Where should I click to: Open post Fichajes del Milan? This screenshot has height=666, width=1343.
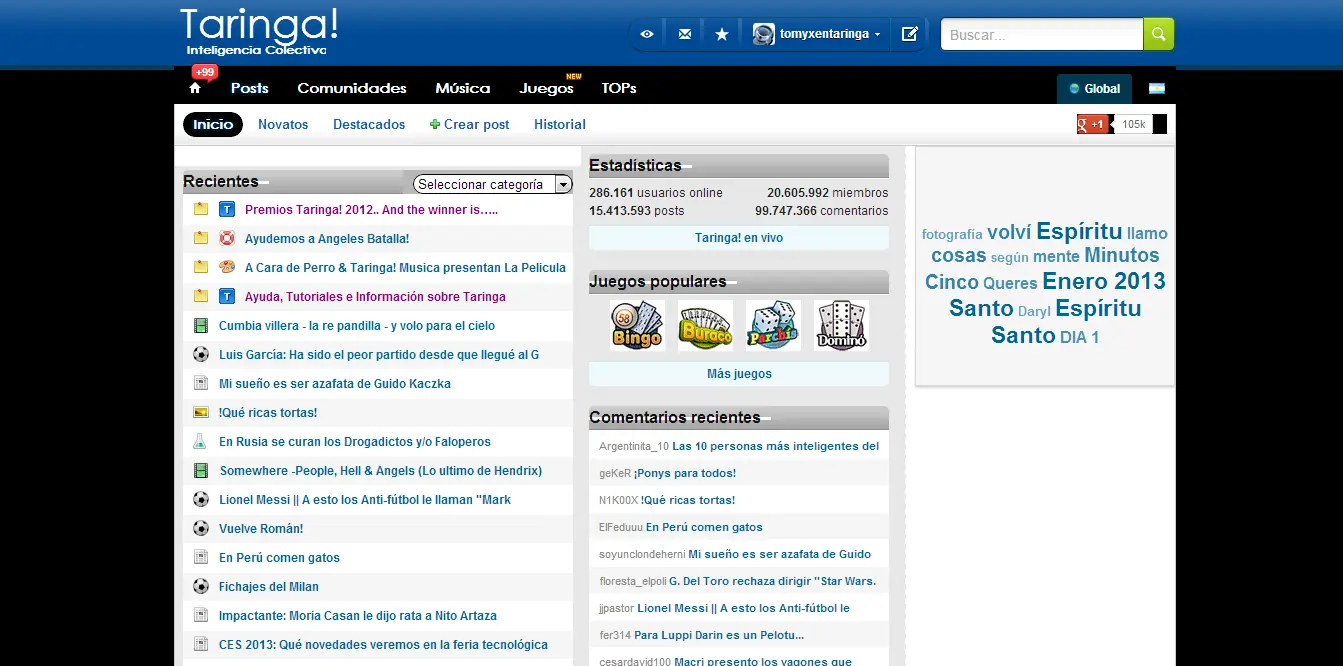269,587
